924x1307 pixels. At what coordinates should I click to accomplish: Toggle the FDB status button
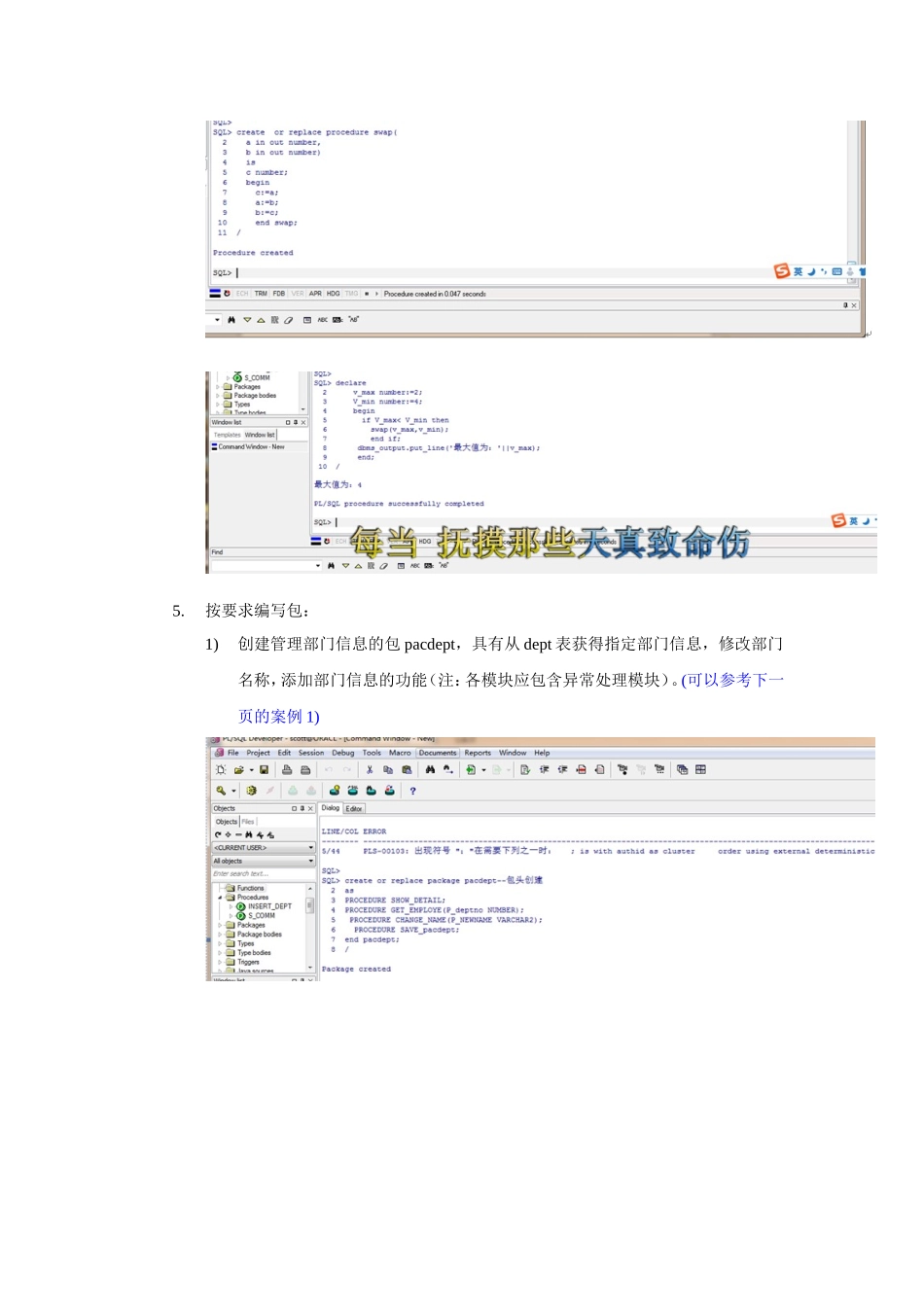pyautogui.click(x=279, y=294)
